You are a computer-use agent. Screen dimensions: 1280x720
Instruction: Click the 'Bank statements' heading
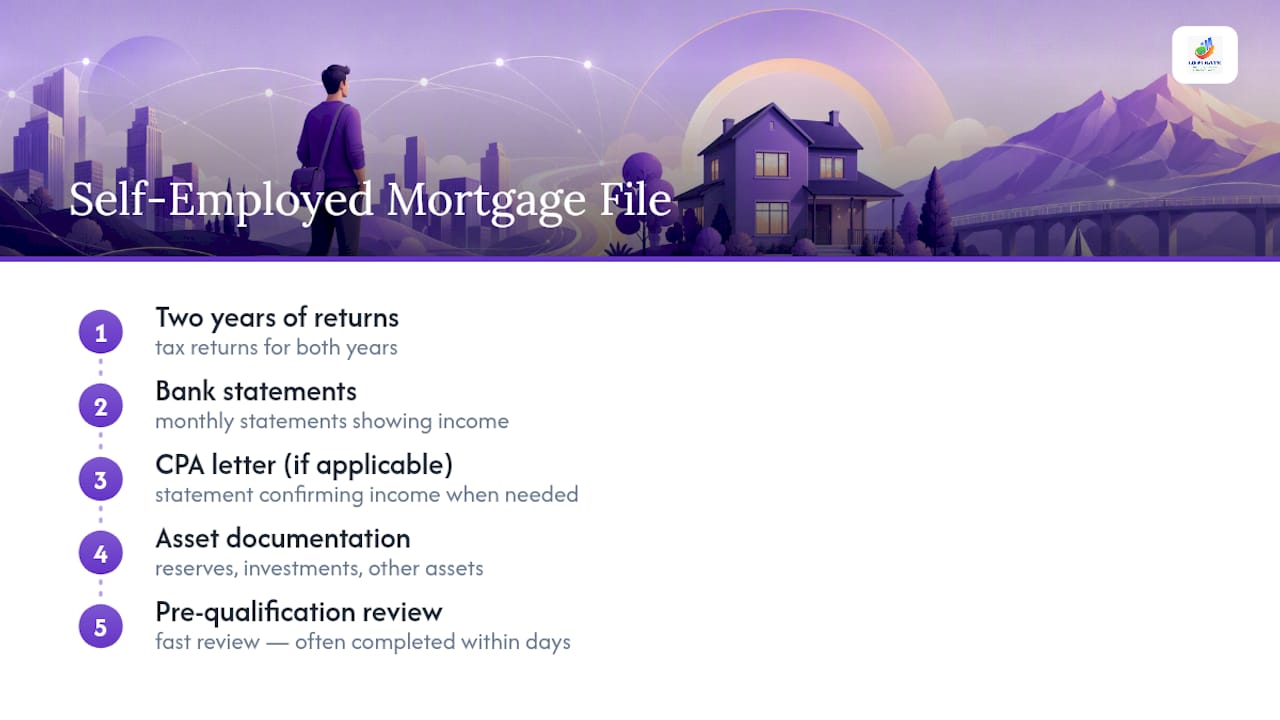[x=256, y=391]
